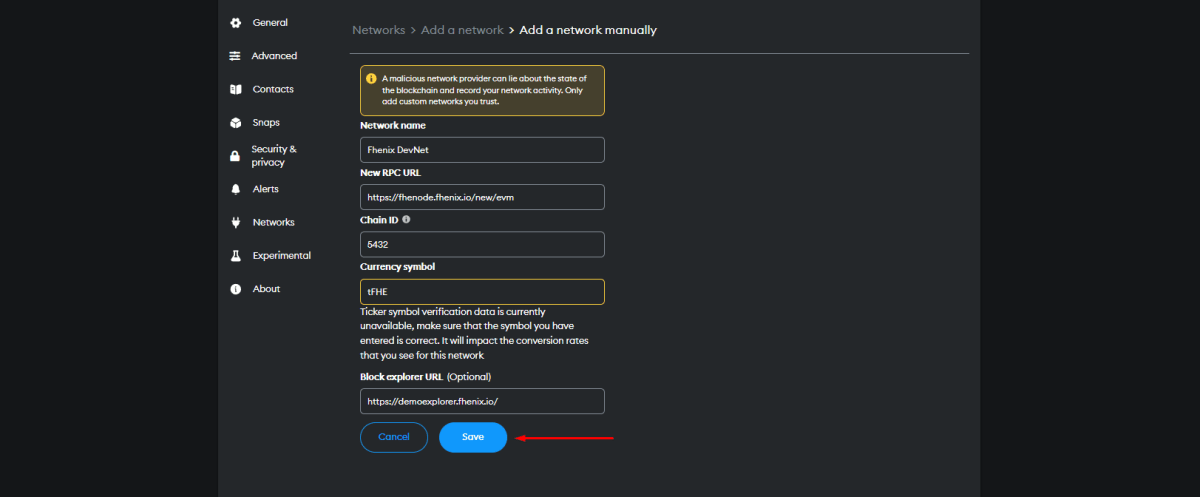The image size is (1200, 497).
Task: Click the Networks plug icon
Action: coord(235,222)
